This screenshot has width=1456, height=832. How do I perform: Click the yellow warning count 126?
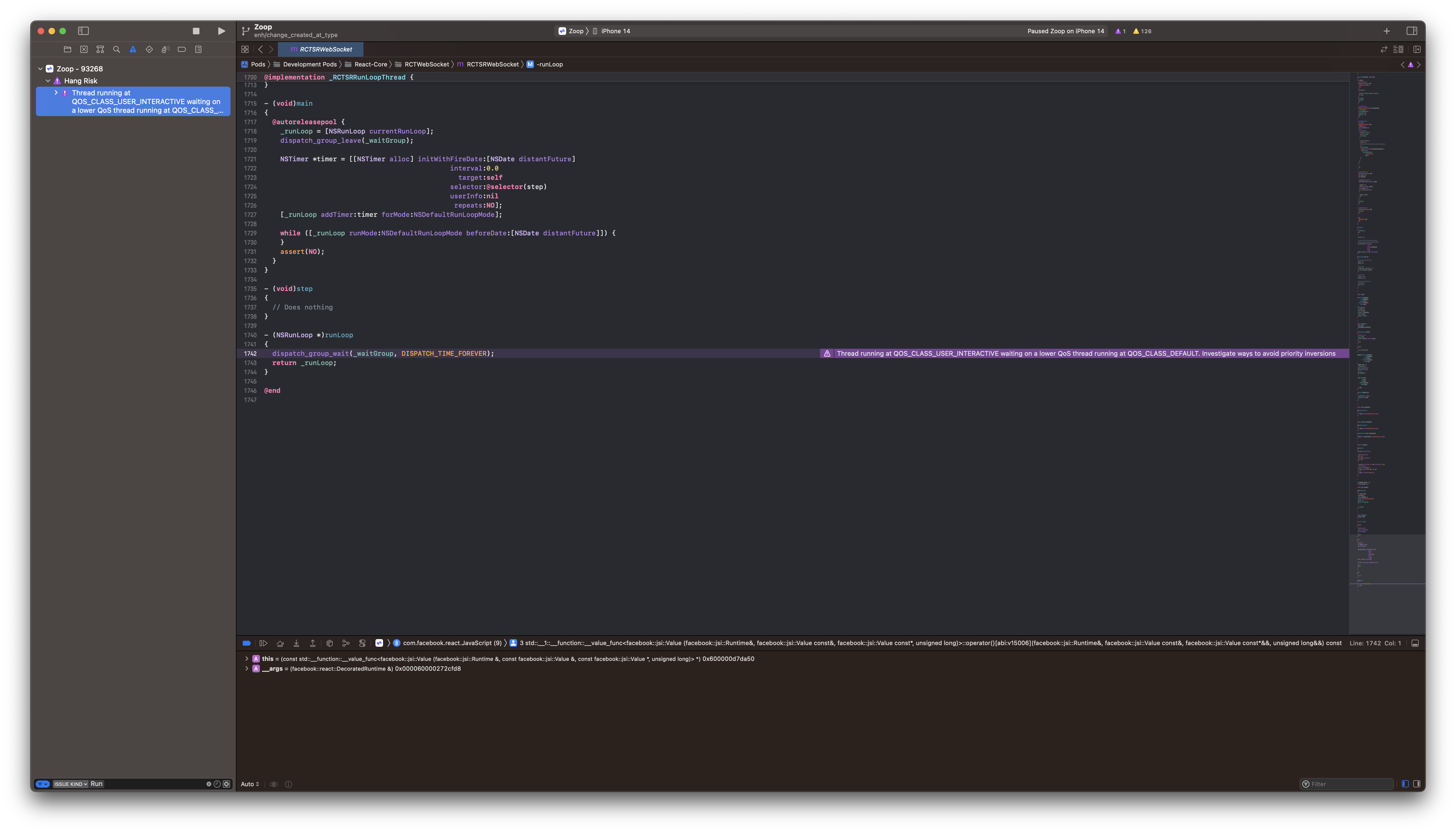click(x=1142, y=31)
